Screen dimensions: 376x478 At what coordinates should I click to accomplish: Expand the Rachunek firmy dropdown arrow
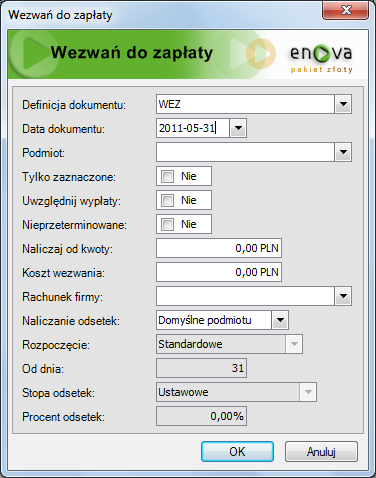click(343, 296)
